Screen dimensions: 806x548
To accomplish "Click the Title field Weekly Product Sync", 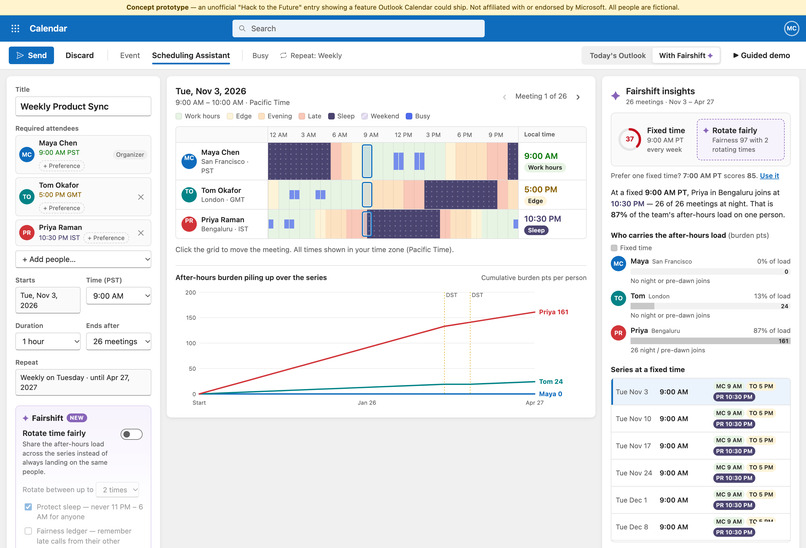I will coord(83,106).
